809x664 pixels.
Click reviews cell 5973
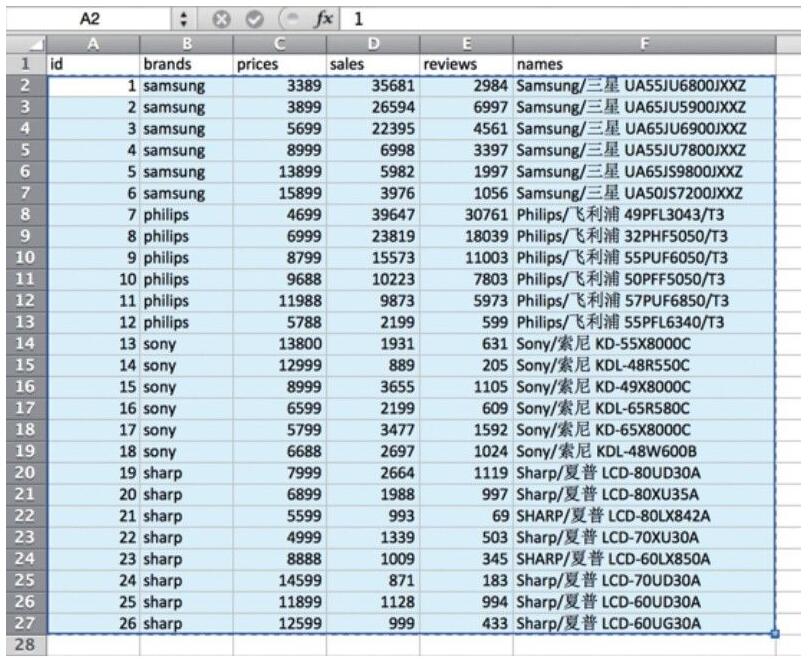pos(466,301)
